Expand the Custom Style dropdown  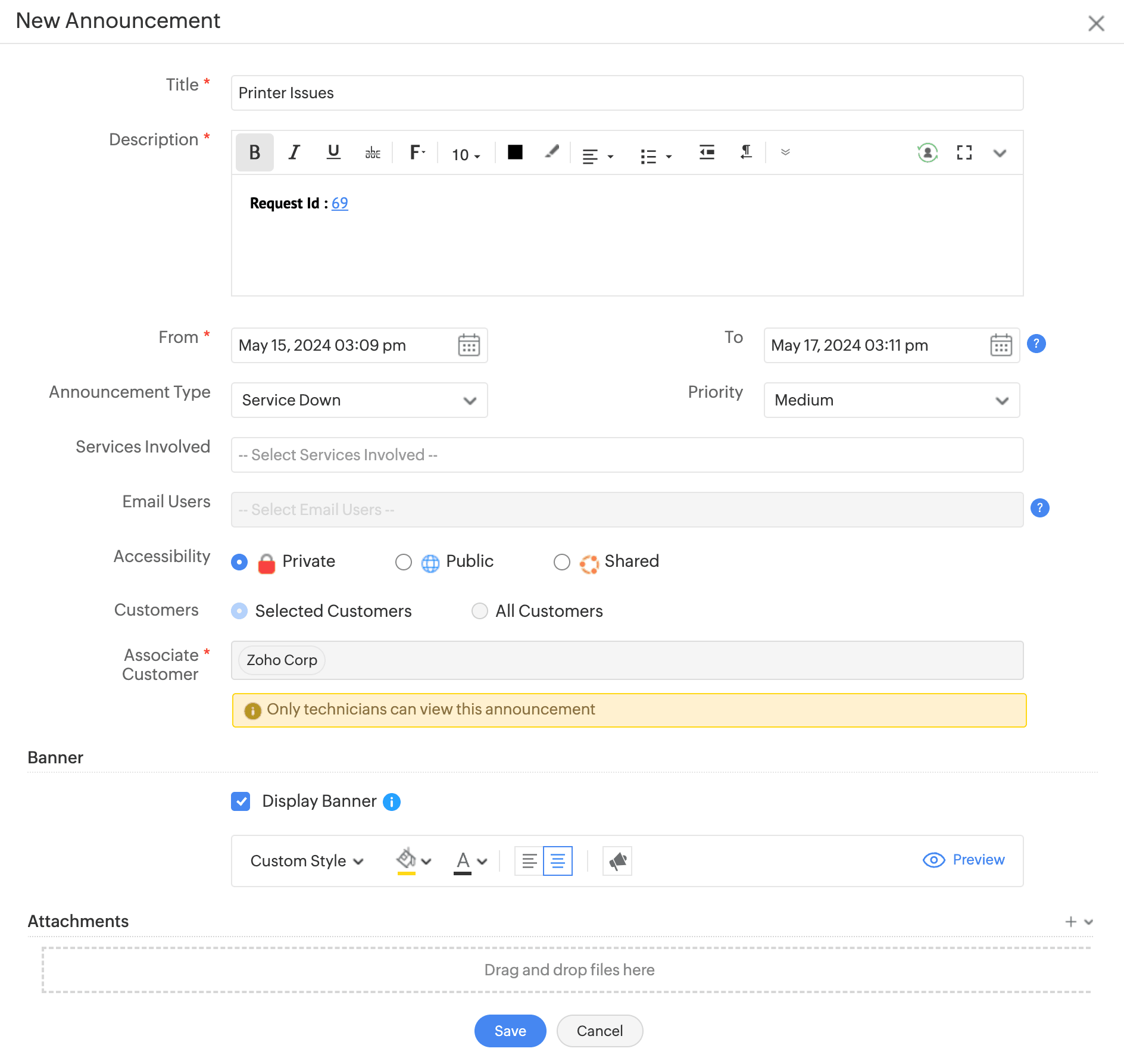click(x=307, y=861)
